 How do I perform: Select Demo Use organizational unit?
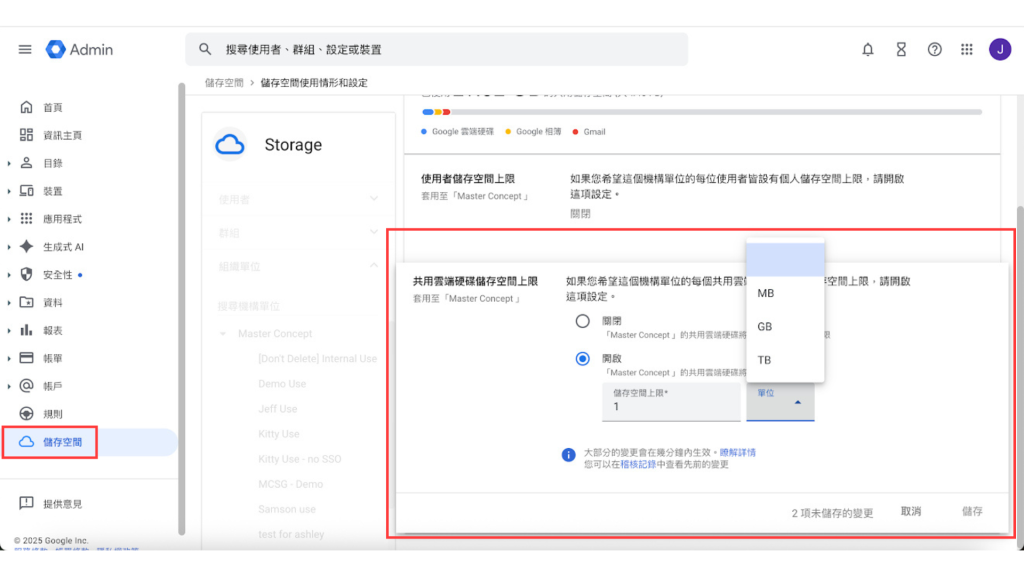282,384
